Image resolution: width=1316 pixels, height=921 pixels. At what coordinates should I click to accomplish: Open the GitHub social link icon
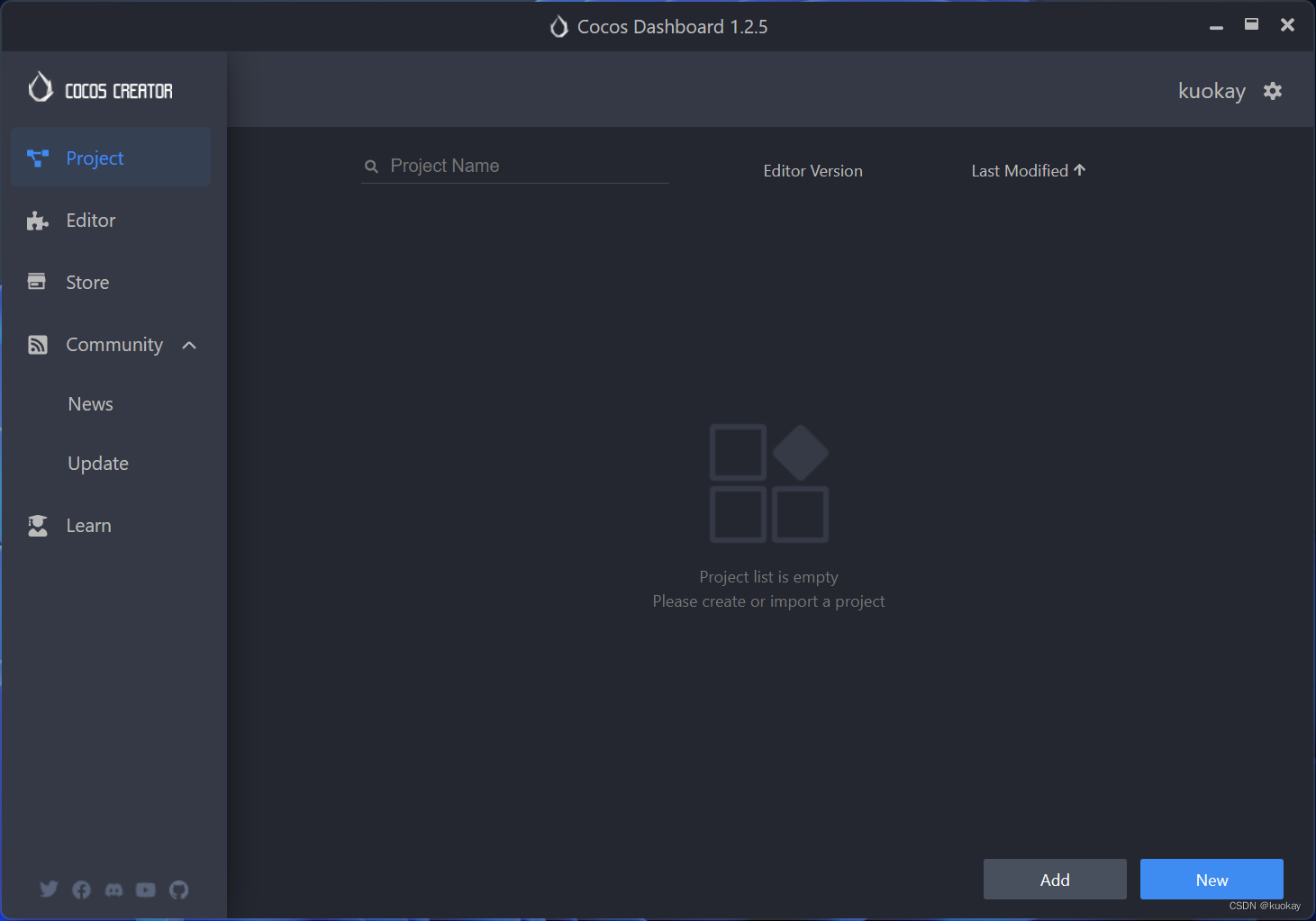[x=178, y=889]
